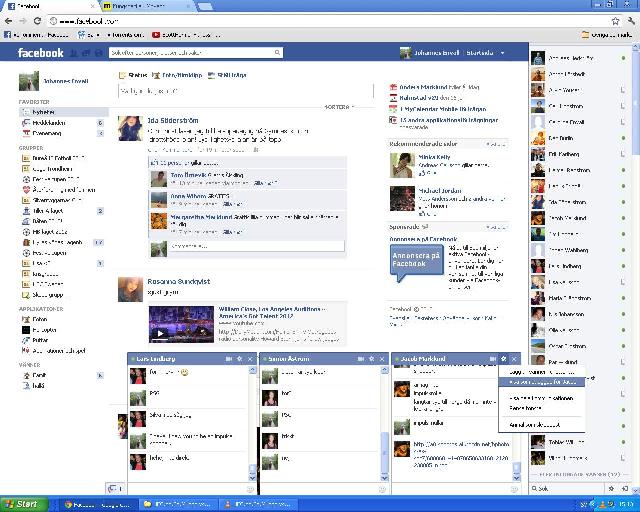Open gear options in Lars Lindberg chat
Screen dimensions: 640x512
click(x=240, y=359)
